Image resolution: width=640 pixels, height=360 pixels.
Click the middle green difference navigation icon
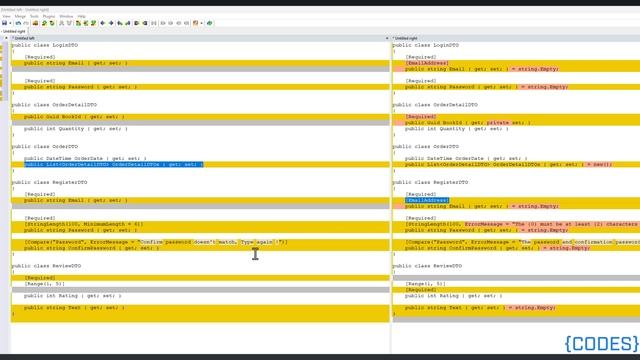click(86, 23)
